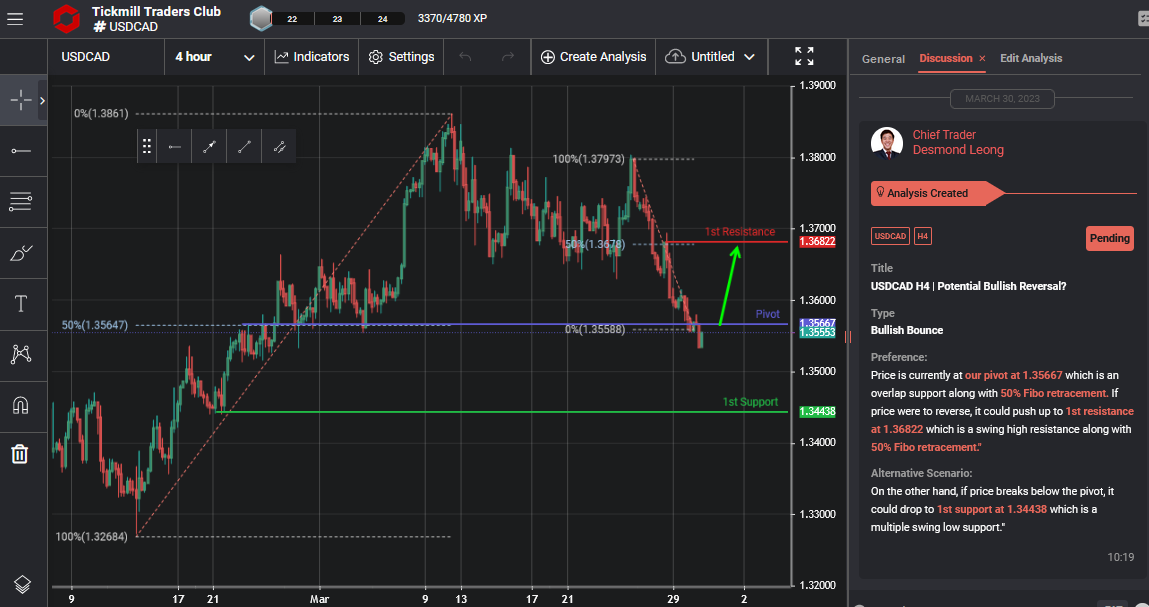Choose arrow line in floating toolbar

[x=210, y=147]
